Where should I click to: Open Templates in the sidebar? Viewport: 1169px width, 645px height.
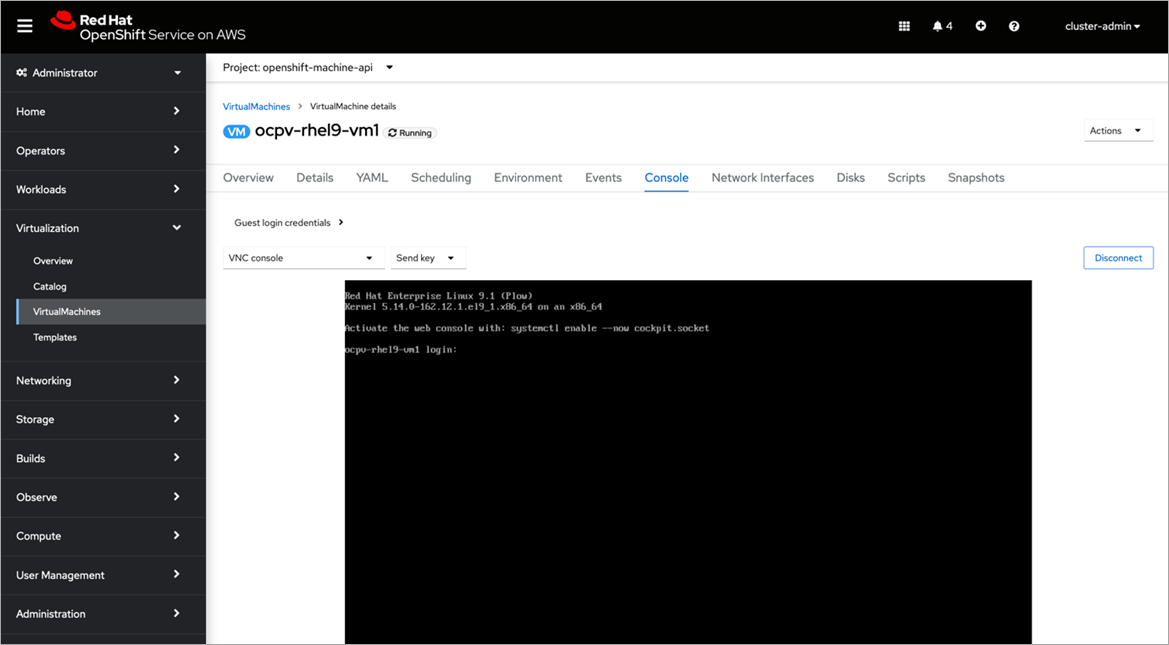point(55,337)
